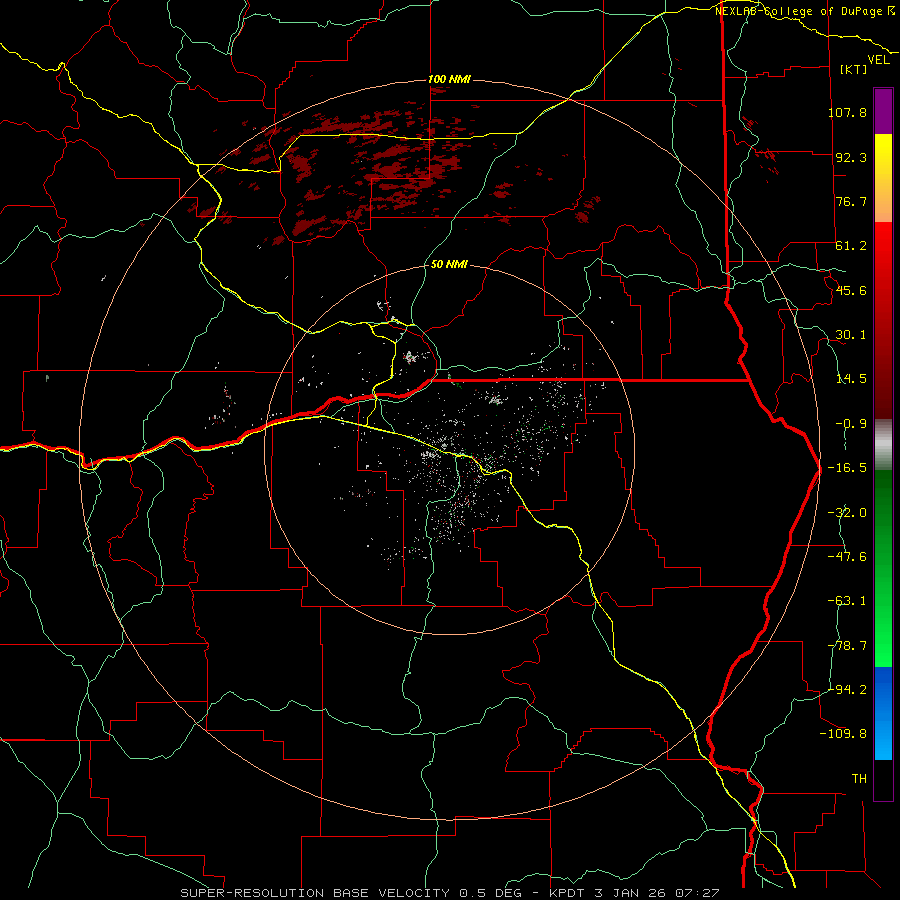Click the [KT] units label

point(854,69)
